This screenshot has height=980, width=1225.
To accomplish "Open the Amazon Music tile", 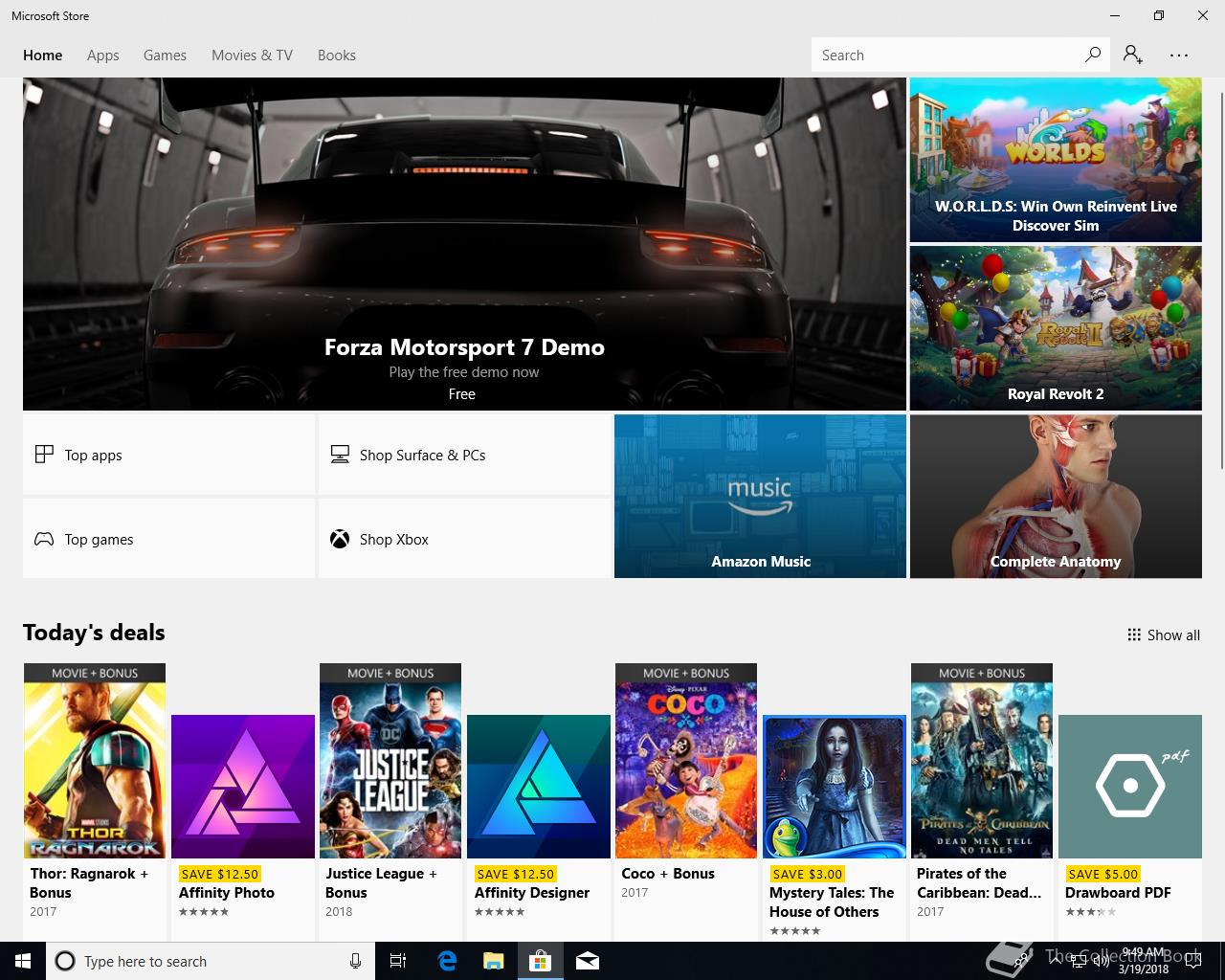I will (x=760, y=496).
